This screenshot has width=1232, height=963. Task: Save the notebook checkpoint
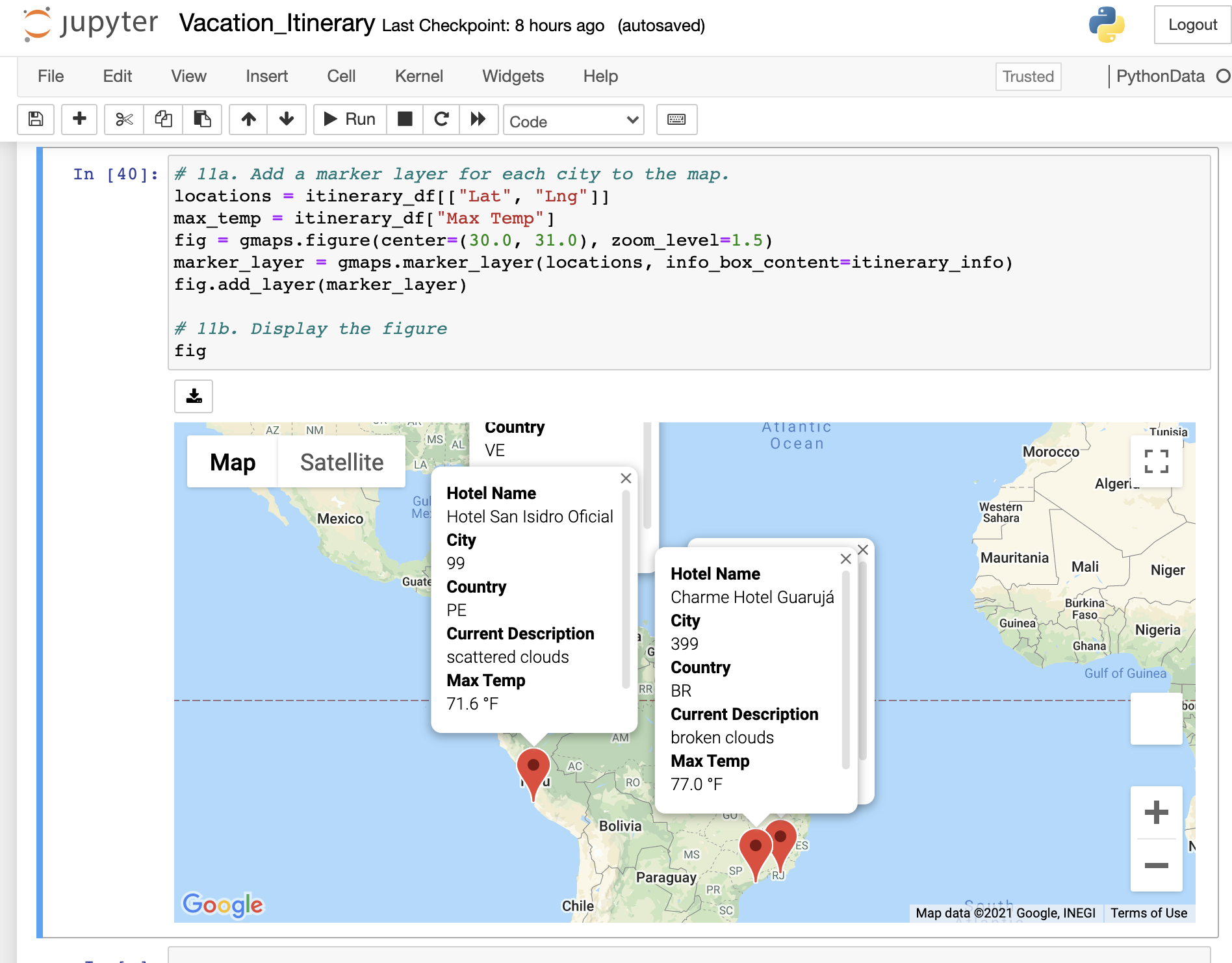tap(36, 120)
